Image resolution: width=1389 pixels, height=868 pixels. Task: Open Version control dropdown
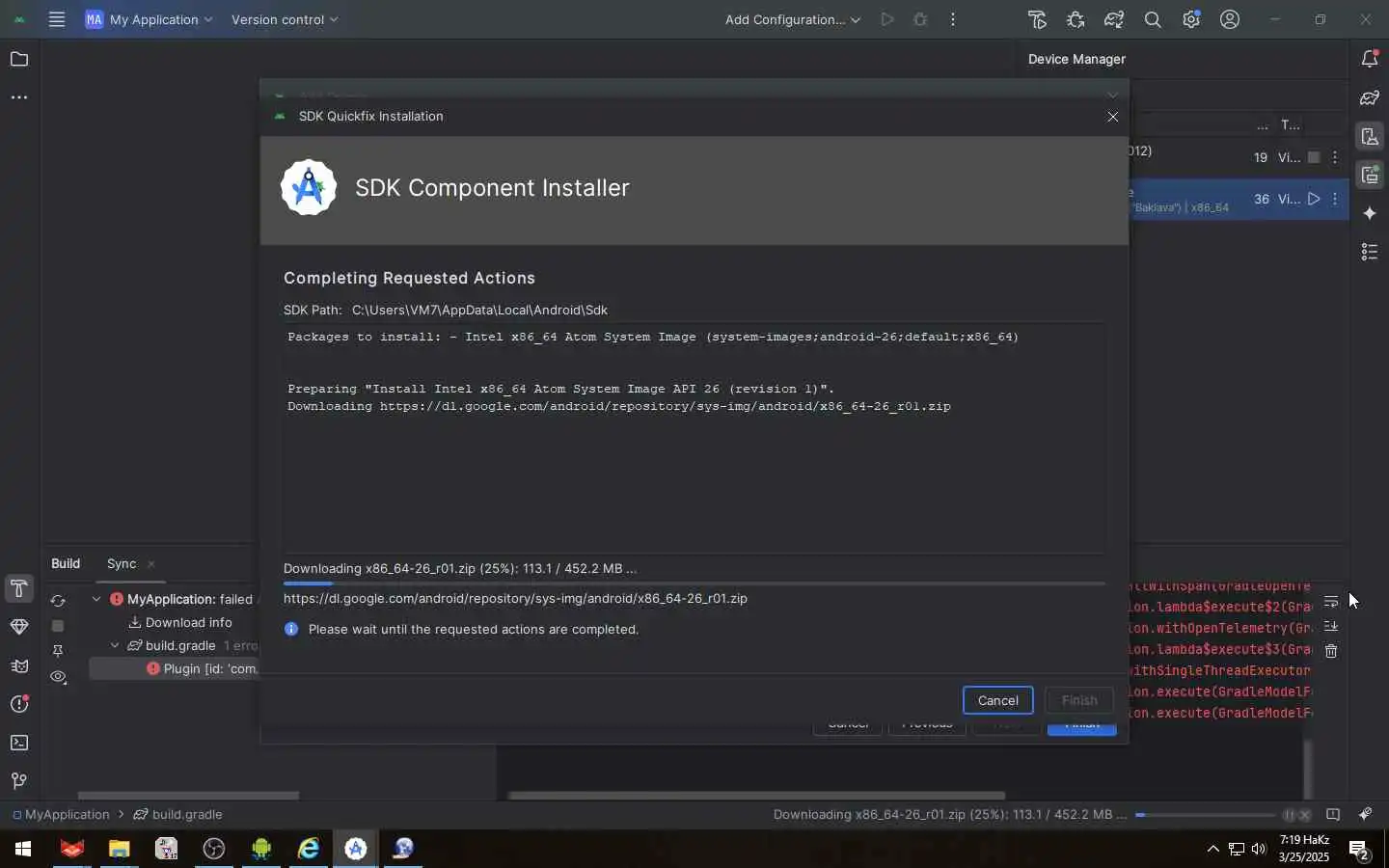tap(285, 19)
